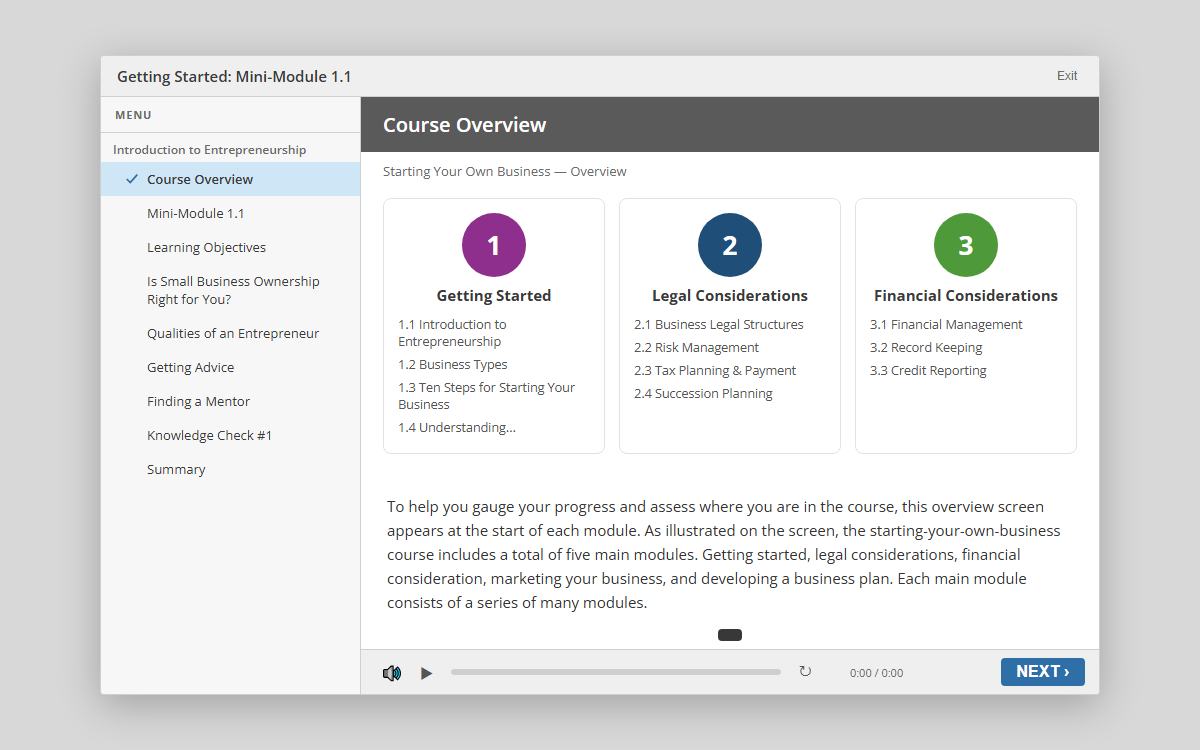The height and width of the screenshot is (750, 1200).
Task: Click the Getting Started: Mini-Module 1.1 title
Action: click(234, 76)
